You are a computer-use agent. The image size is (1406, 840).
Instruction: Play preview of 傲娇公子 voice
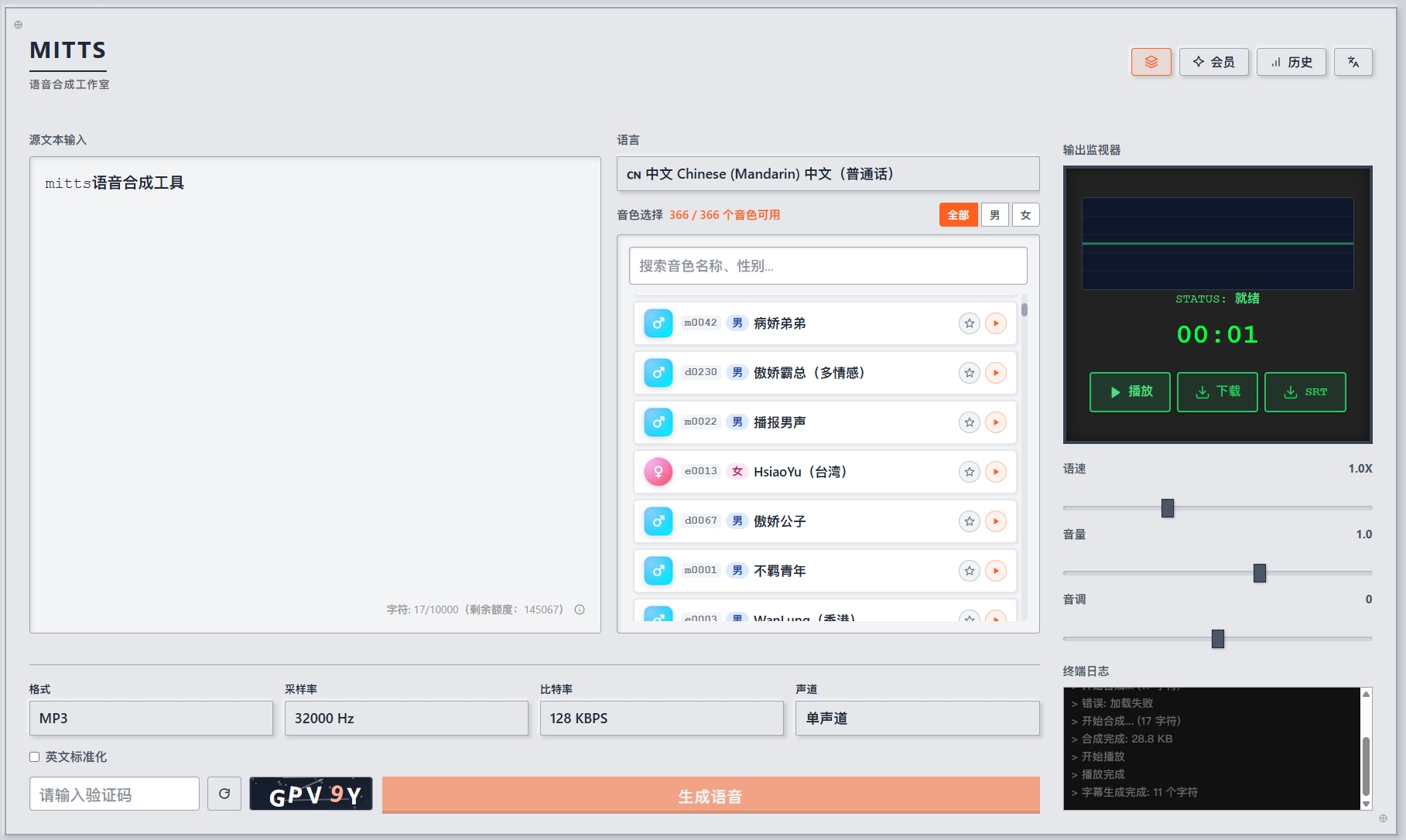(996, 521)
